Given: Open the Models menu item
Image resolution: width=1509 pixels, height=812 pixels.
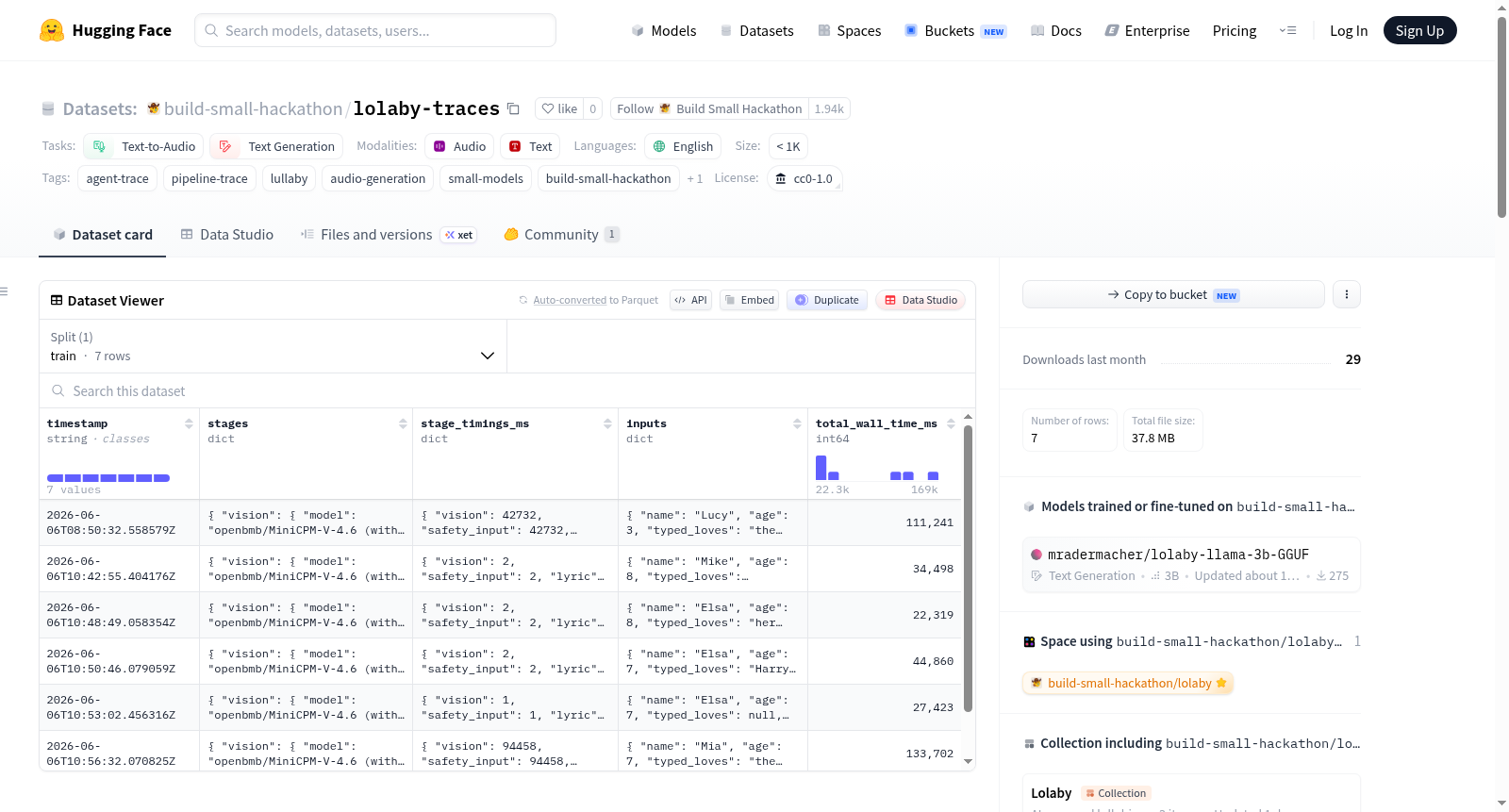Looking at the screenshot, I should click(x=664, y=30).
